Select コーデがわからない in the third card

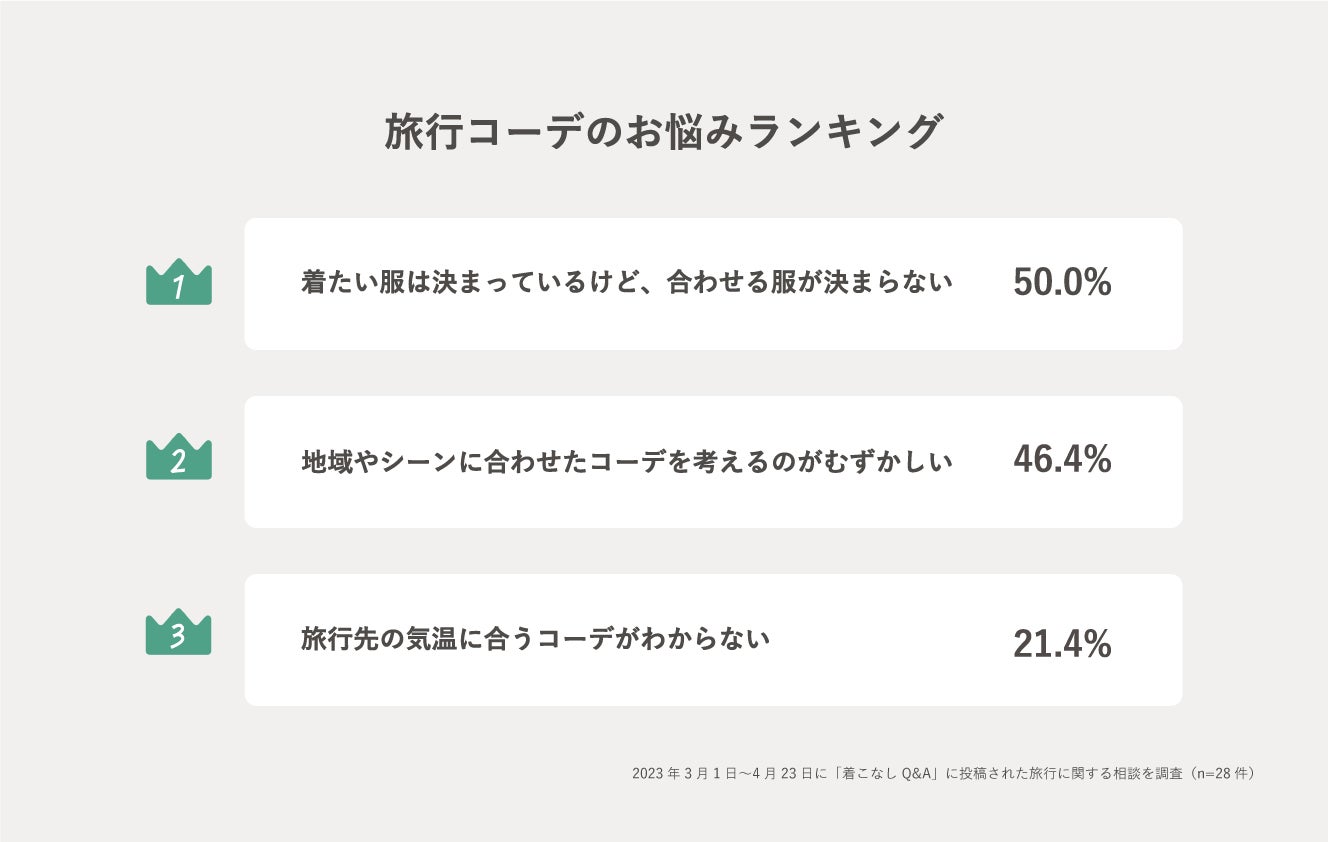point(654,639)
